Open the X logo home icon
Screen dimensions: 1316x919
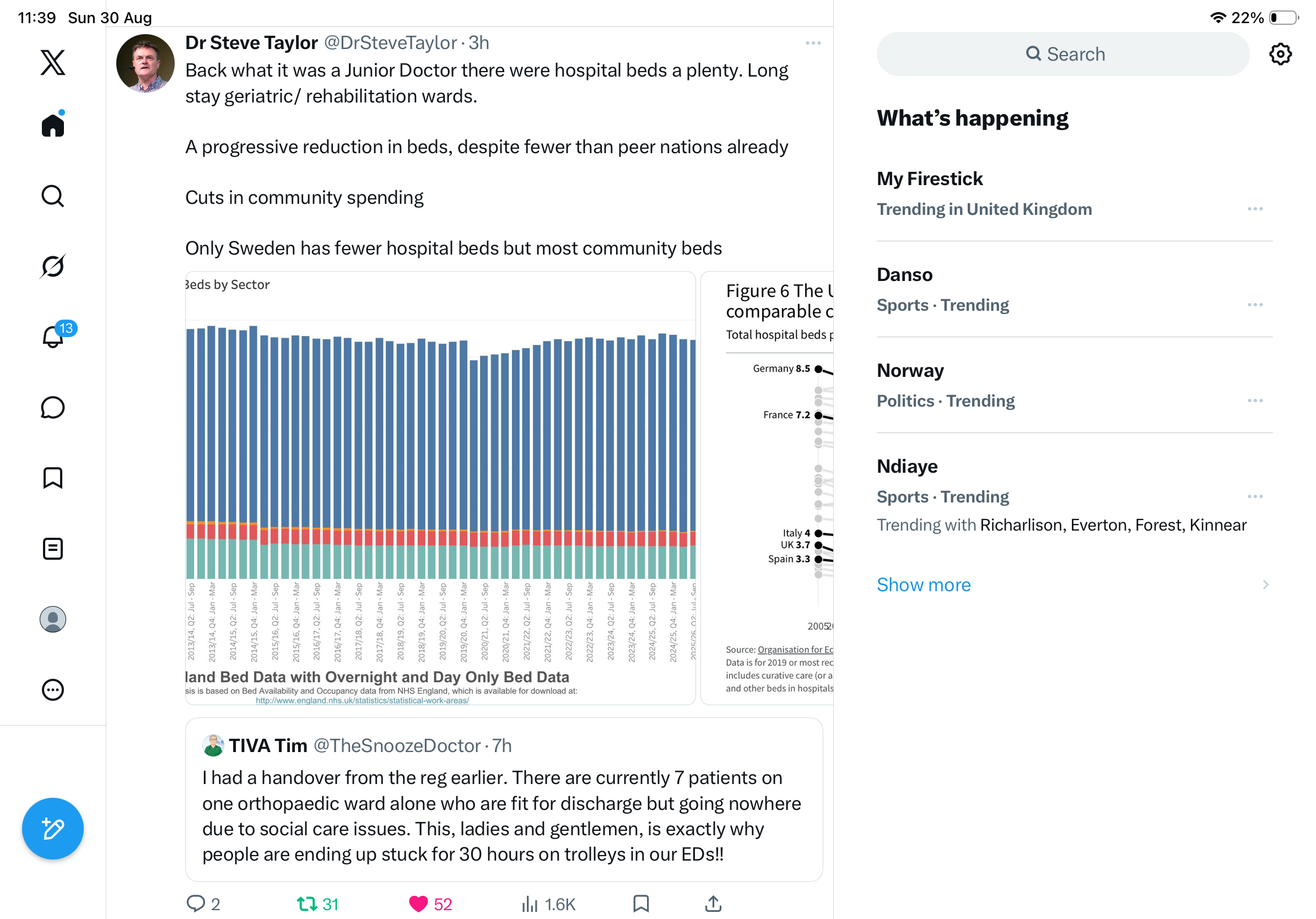(x=53, y=62)
